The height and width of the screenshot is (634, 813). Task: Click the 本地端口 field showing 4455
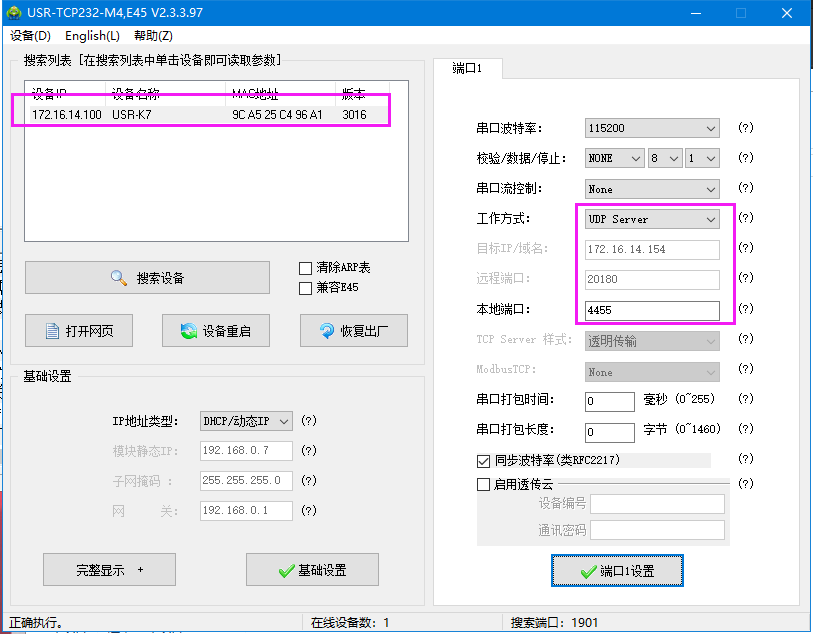(x=652, y=310)
